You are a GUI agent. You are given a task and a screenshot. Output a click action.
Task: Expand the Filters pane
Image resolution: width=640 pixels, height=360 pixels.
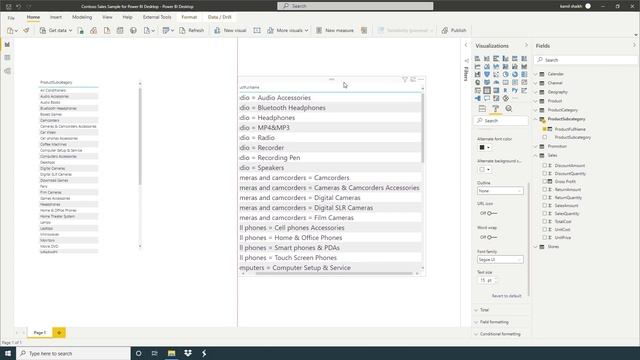[466, 45]
